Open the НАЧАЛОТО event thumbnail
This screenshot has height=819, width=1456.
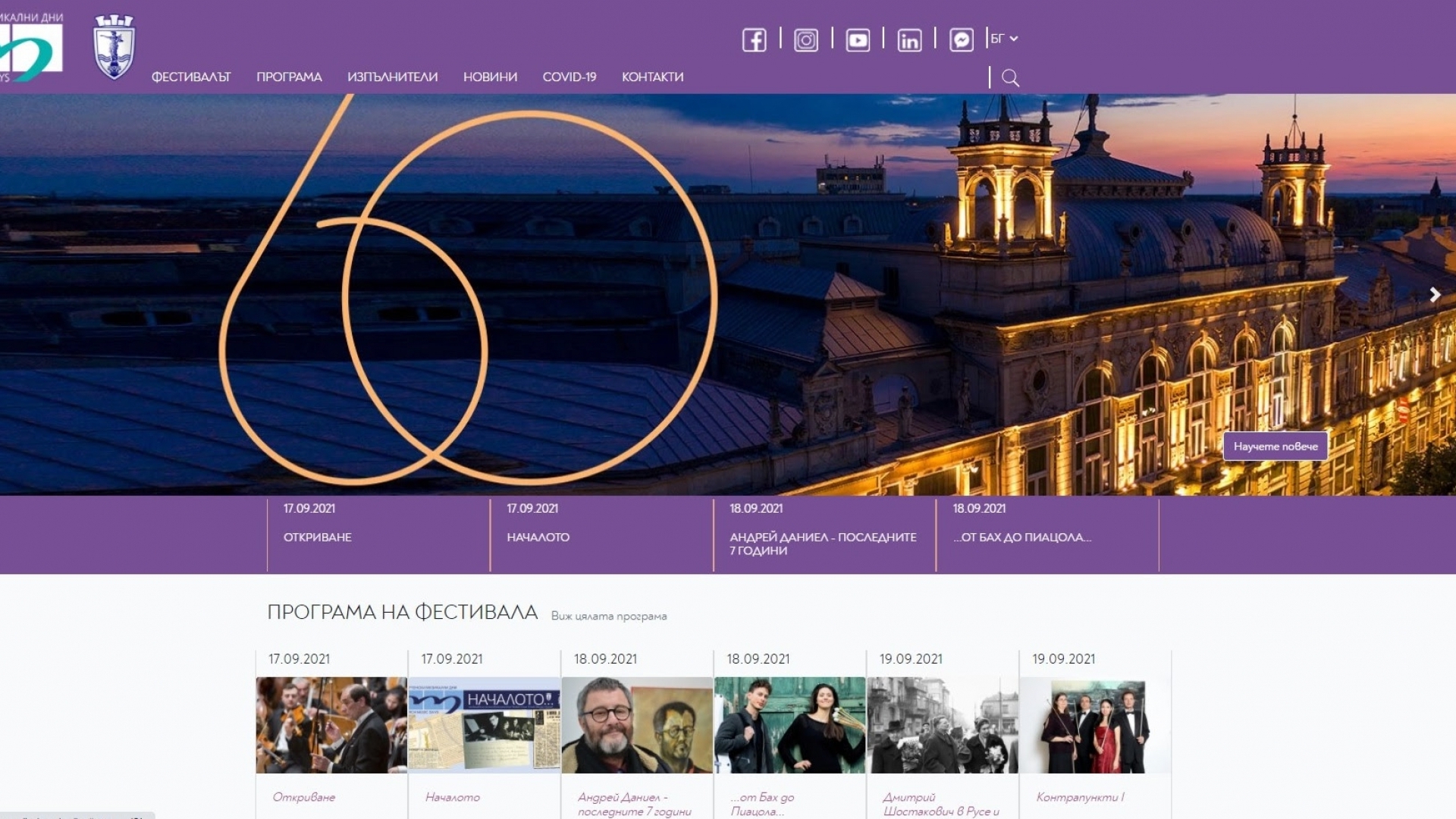pyautogui.click(x=484, y=725)
